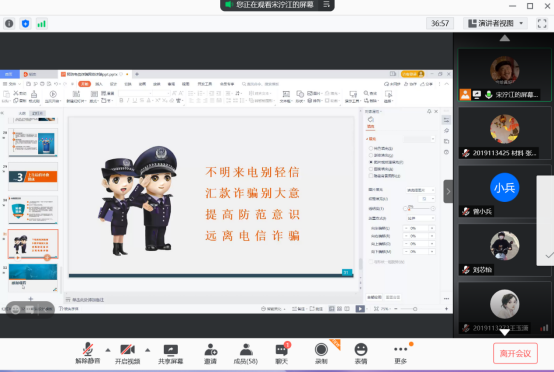Toggle fullscreen mode icon
The width and height of the screenshot is (554, 372).
(x=542, y=24)
